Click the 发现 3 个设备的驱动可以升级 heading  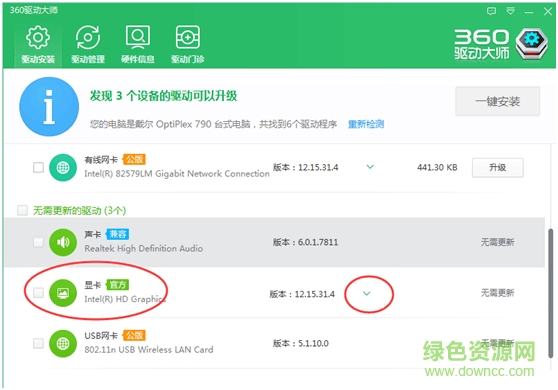[x=163, y=96]
